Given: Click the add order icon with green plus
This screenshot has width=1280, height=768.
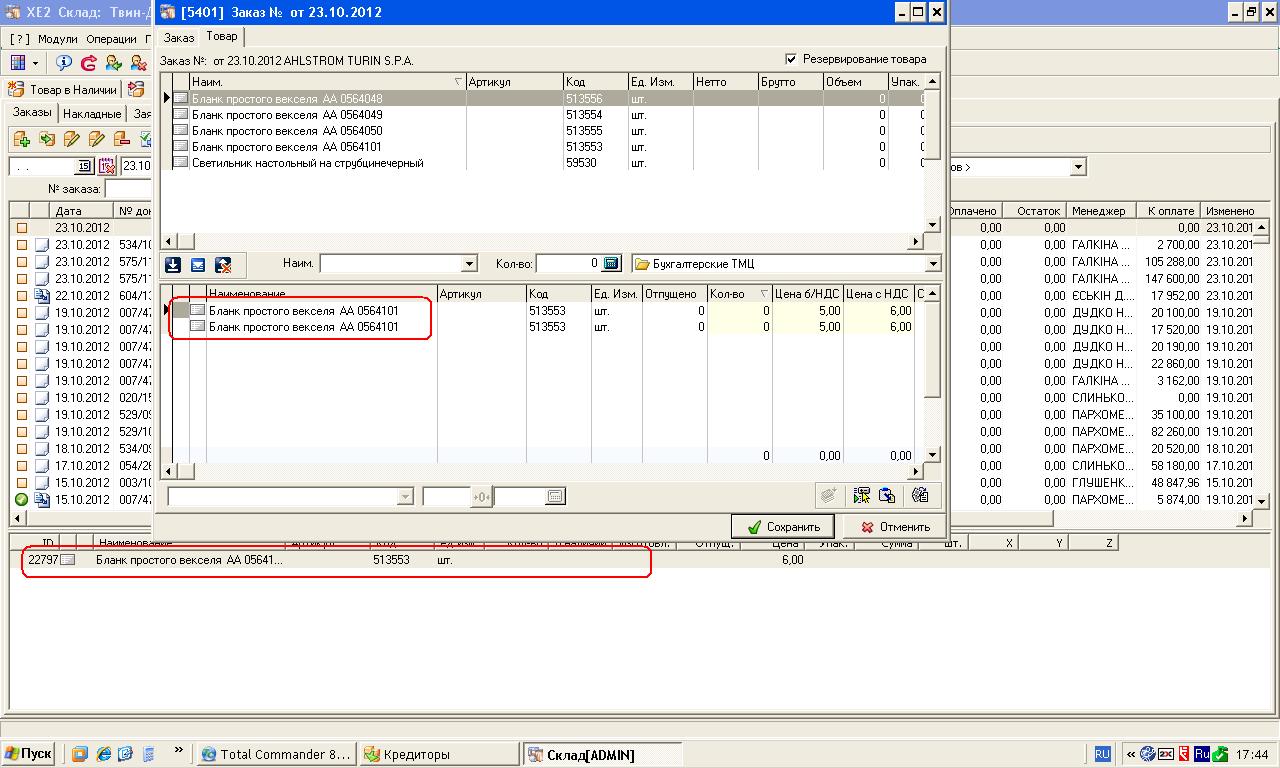Looking at the screenshot, I should 21,139.
